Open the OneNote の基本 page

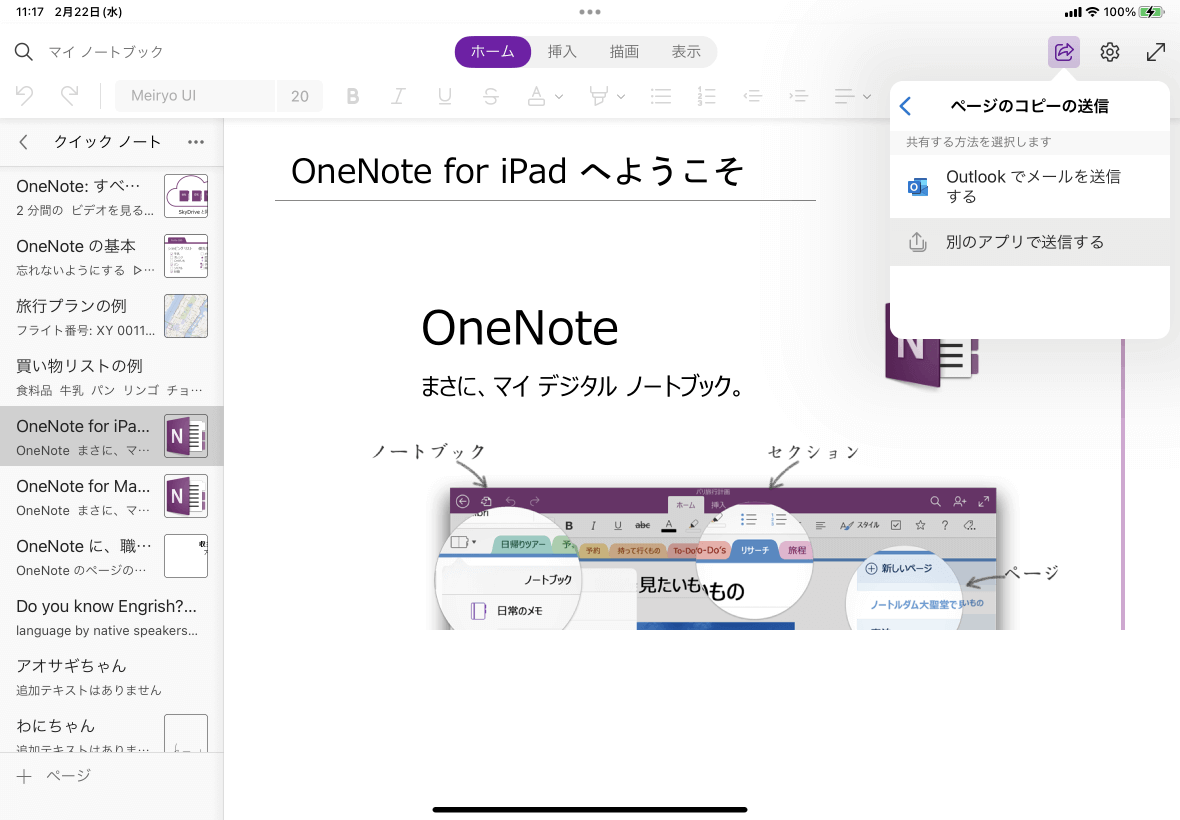[111, 257]
